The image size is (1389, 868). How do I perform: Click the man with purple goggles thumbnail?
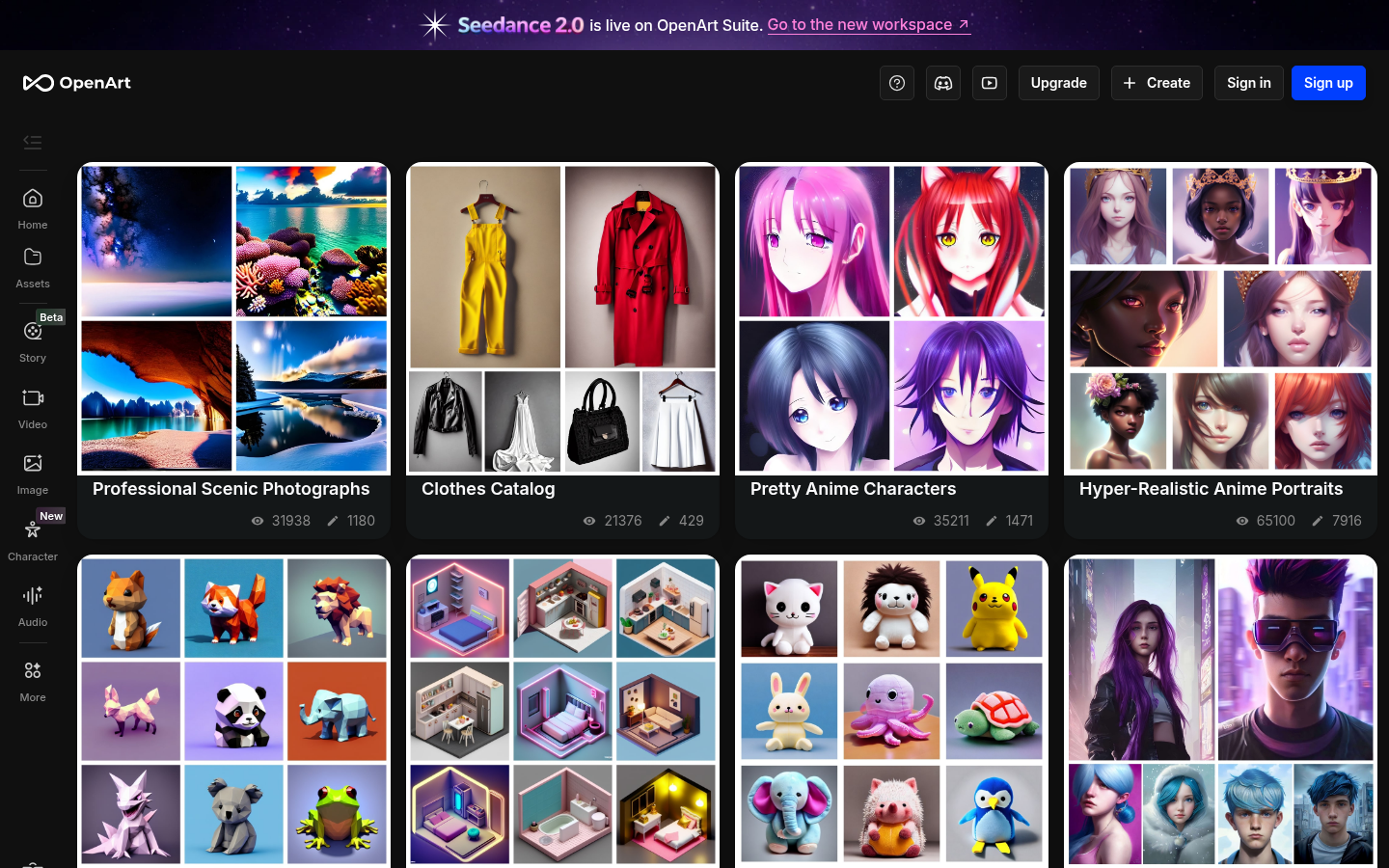(1295, 660)
